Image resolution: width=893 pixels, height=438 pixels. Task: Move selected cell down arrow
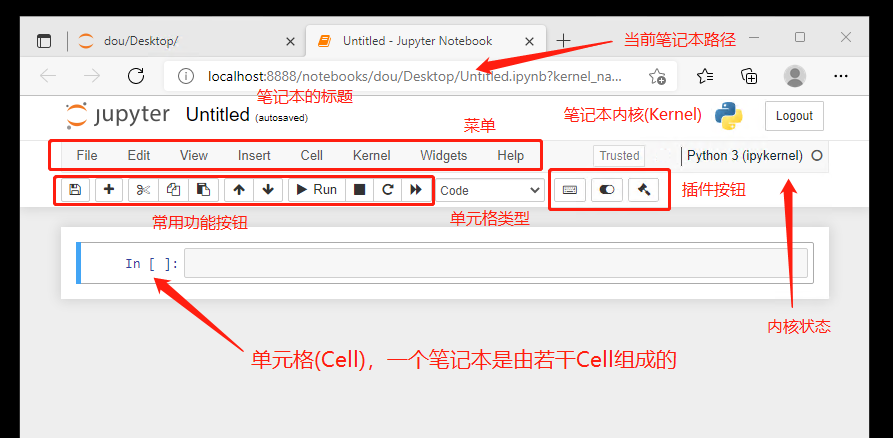267,190
